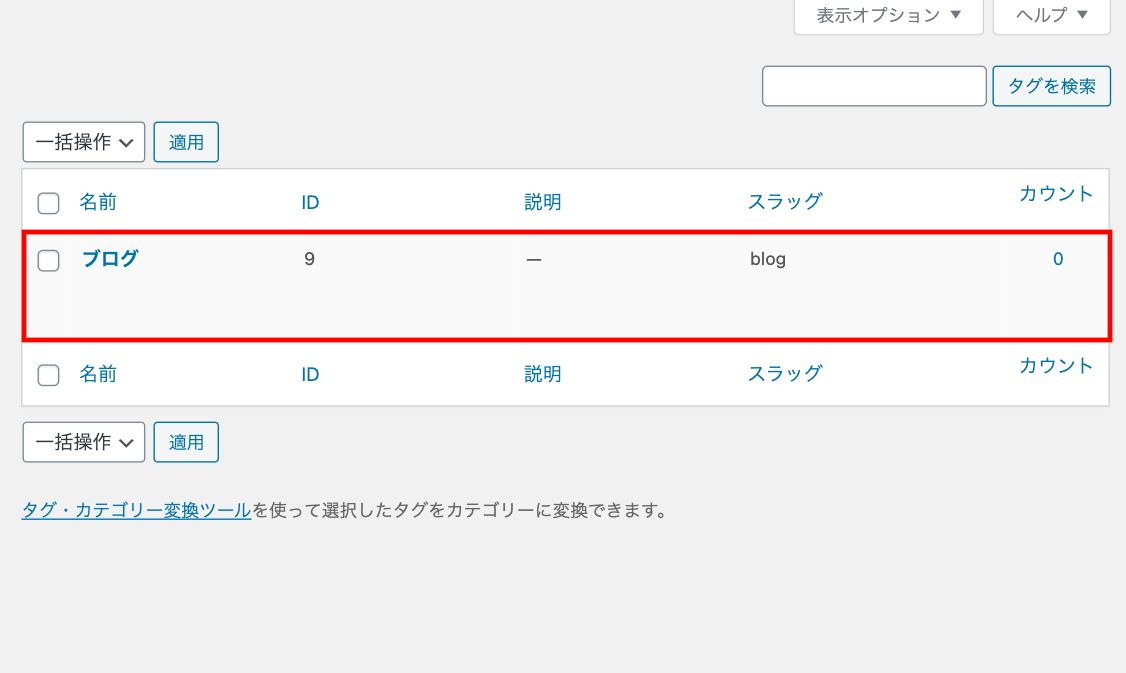Image resolution: width=1126 pixels, height=673 pixels.
Task: Open the bottom 一括操作 dropdown
Action: pos(83,441)
